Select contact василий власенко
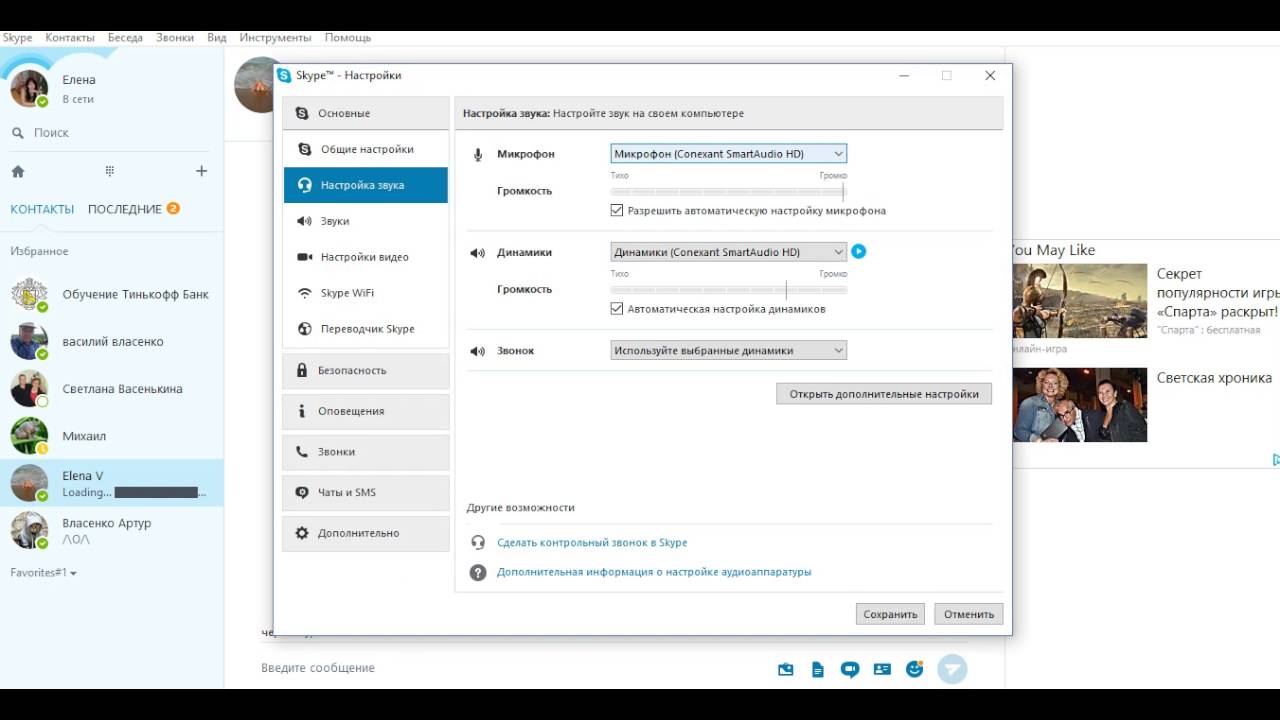 112,342
